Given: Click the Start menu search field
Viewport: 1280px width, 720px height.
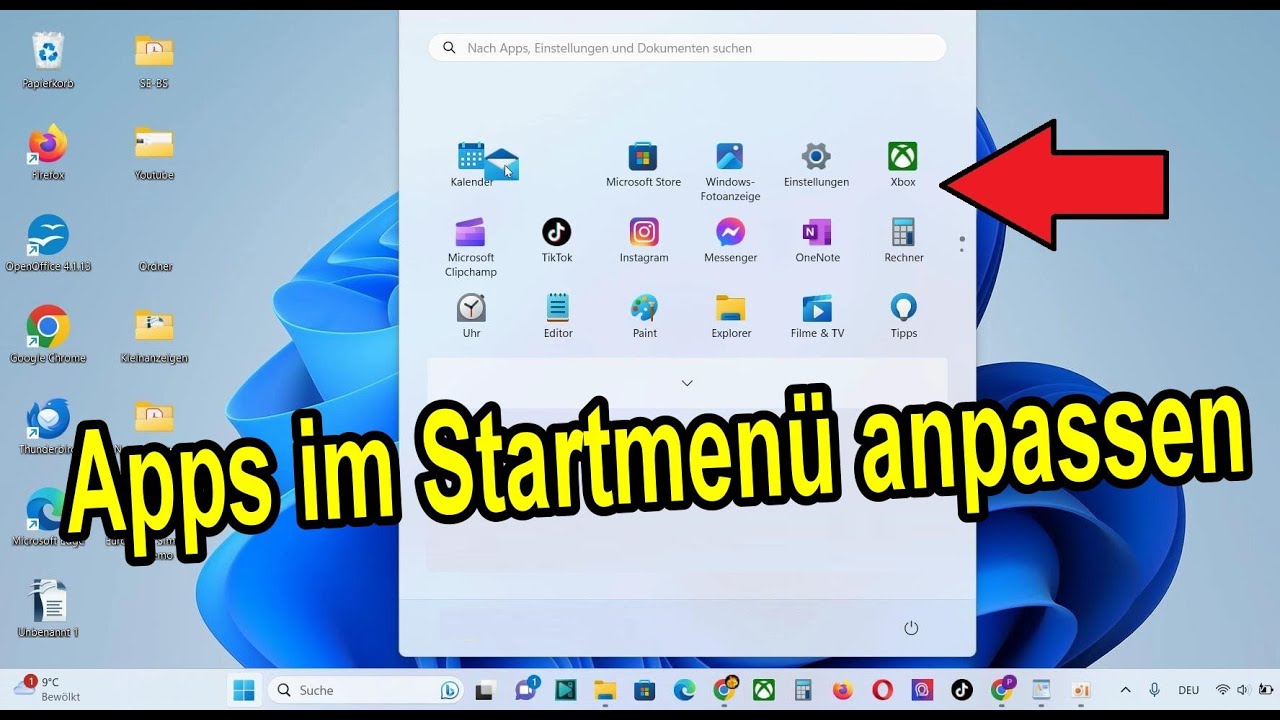Looking at the screenshot, I should pos(687,48).
